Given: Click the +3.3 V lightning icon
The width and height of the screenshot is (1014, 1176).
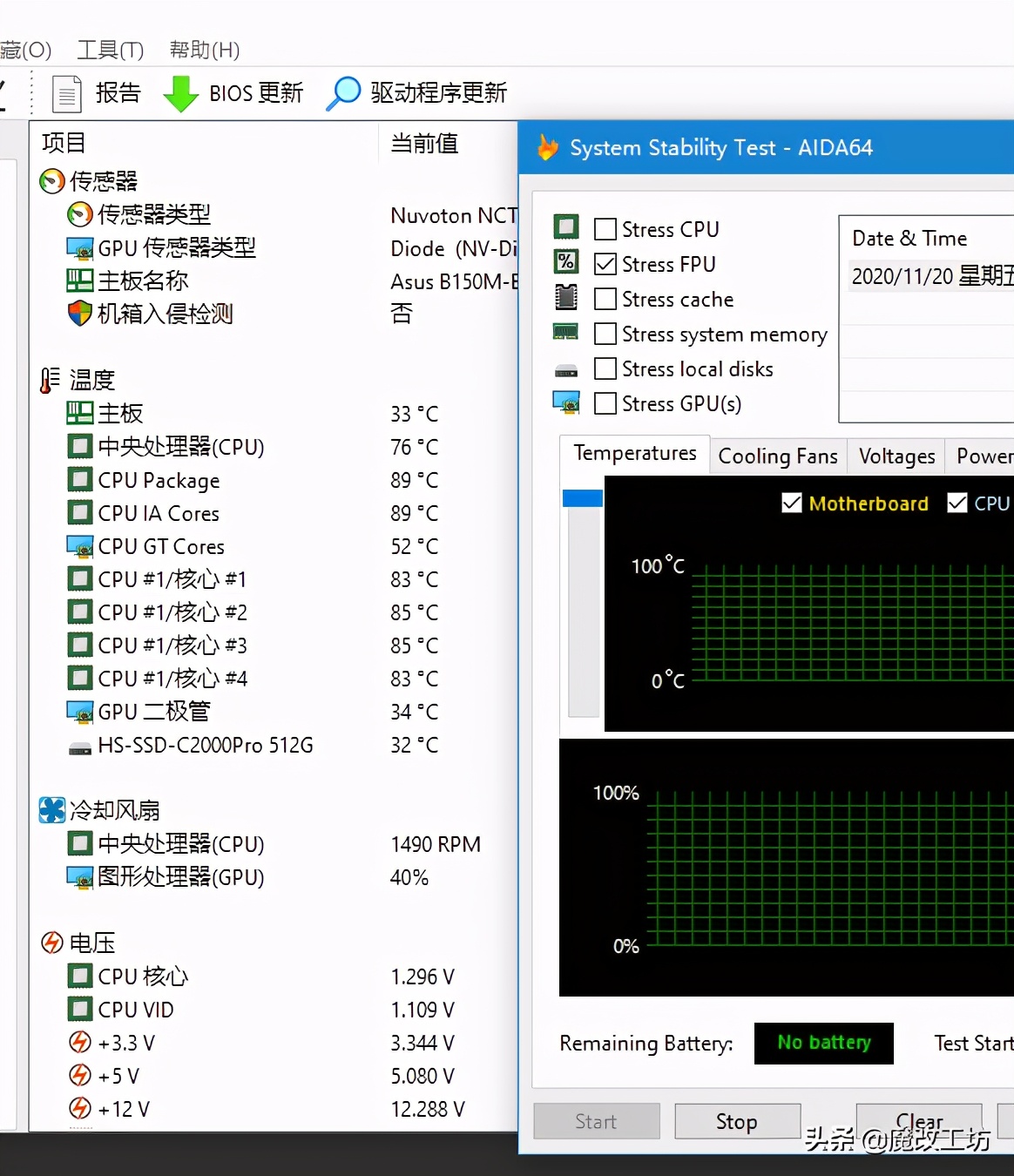Looking at the screenshot, I should [80, 1042].
